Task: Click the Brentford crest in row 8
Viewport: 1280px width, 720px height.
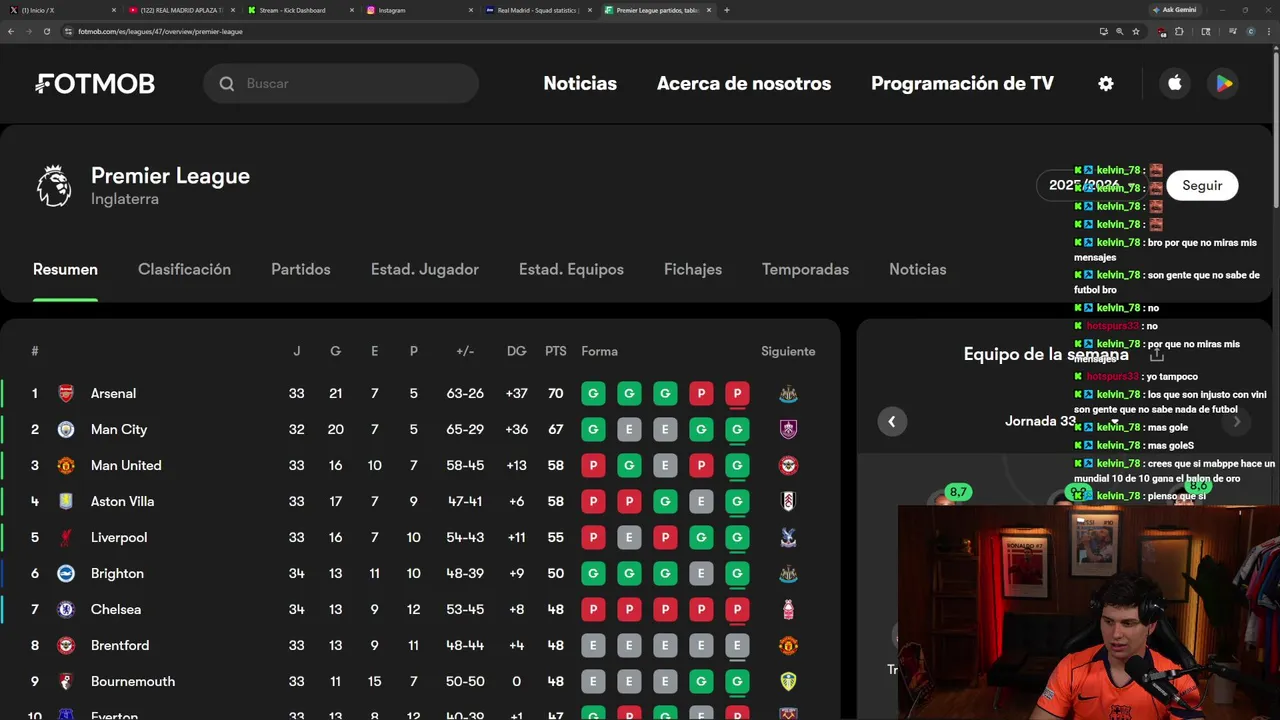Action: click(x=66, y=646)
